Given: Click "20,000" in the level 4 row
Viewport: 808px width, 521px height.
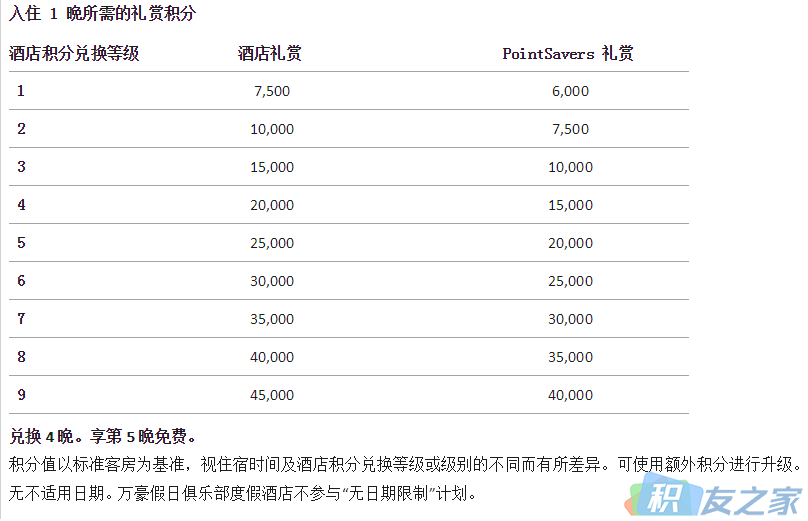Looking at the screenshot, I should (272, 205).
